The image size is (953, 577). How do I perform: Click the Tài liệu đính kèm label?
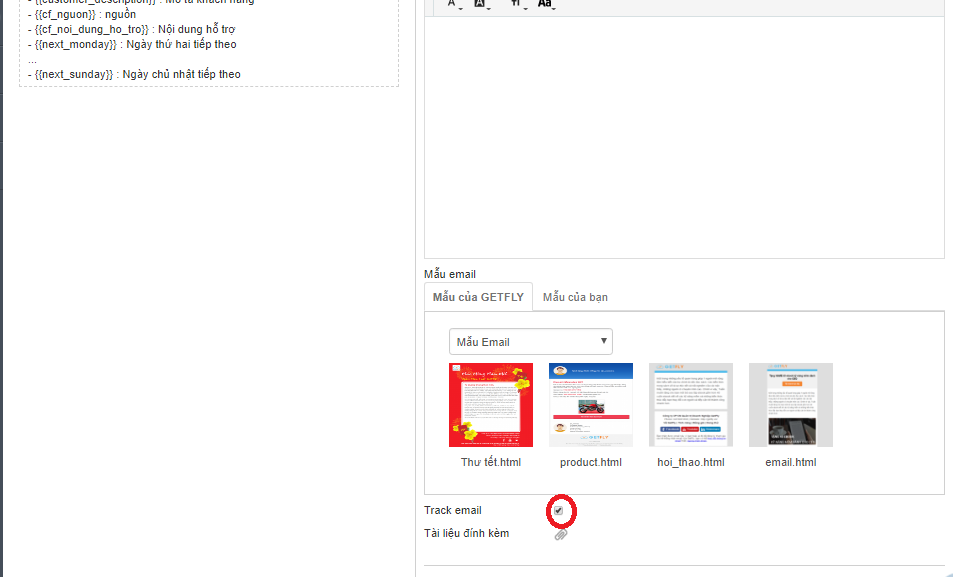(467, 533)
